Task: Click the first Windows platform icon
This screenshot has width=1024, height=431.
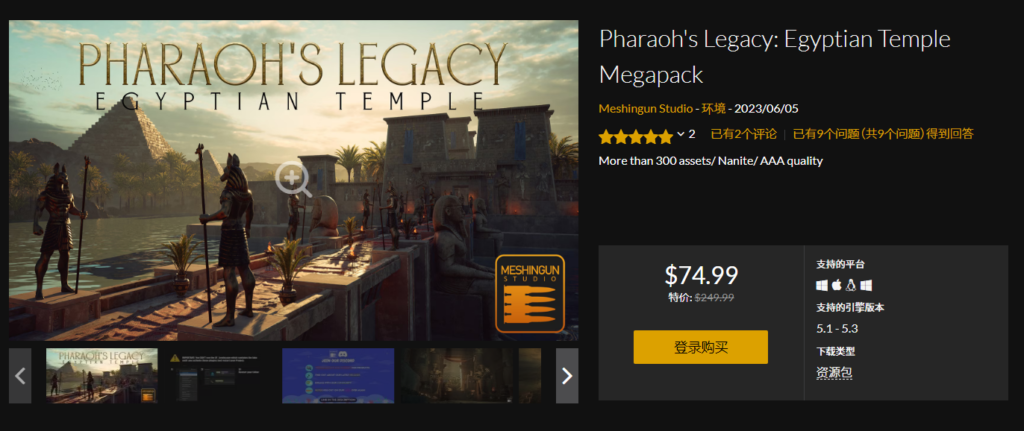Action: click(822, 285)
